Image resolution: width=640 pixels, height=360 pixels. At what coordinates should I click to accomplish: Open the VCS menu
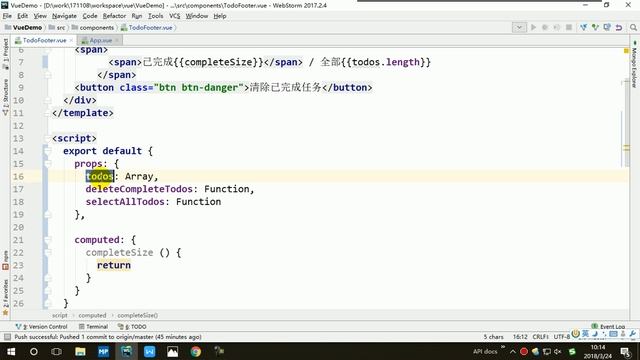[x=175, y=16]
